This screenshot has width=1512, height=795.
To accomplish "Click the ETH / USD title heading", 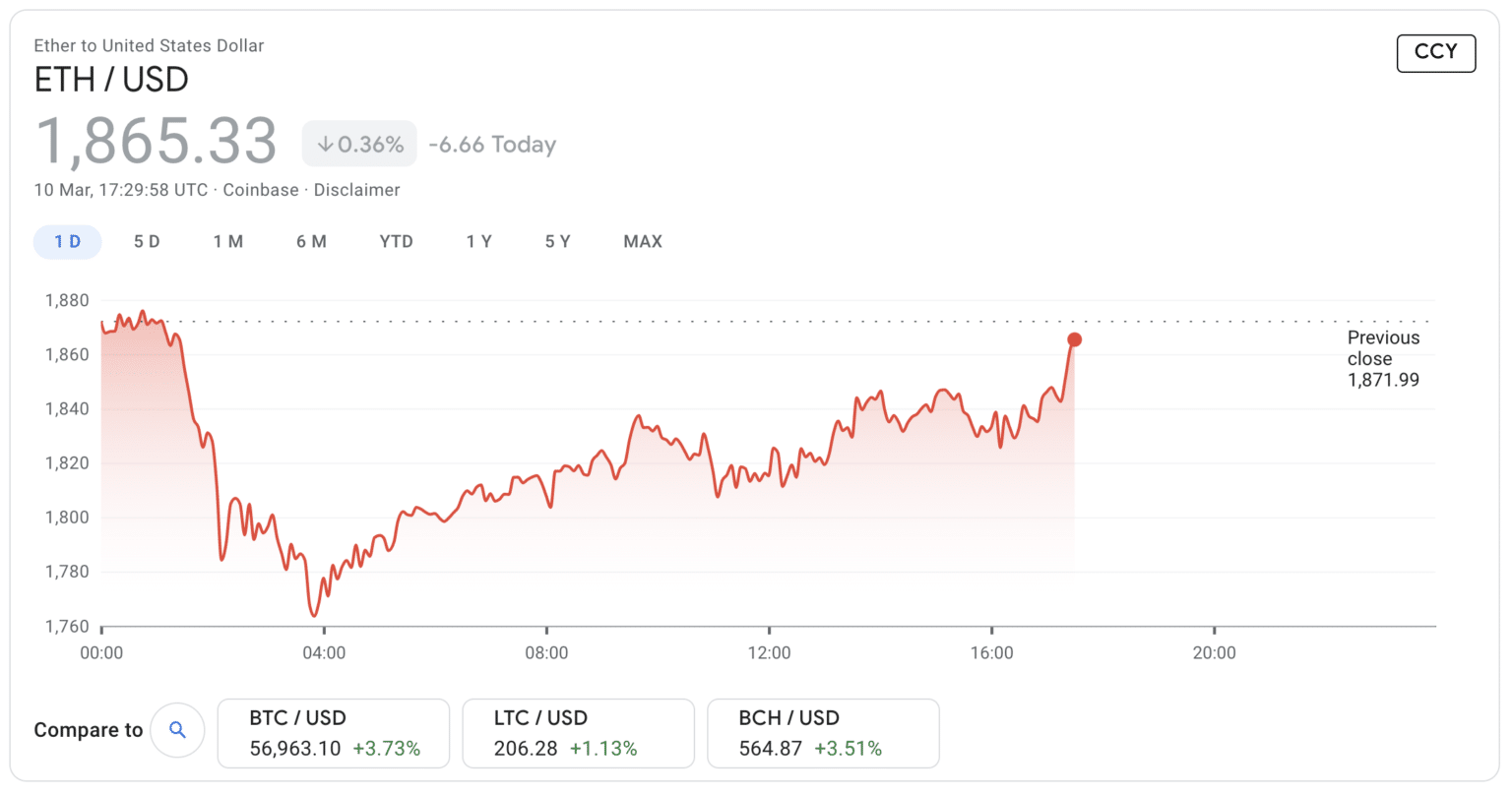I will point(111,79).
